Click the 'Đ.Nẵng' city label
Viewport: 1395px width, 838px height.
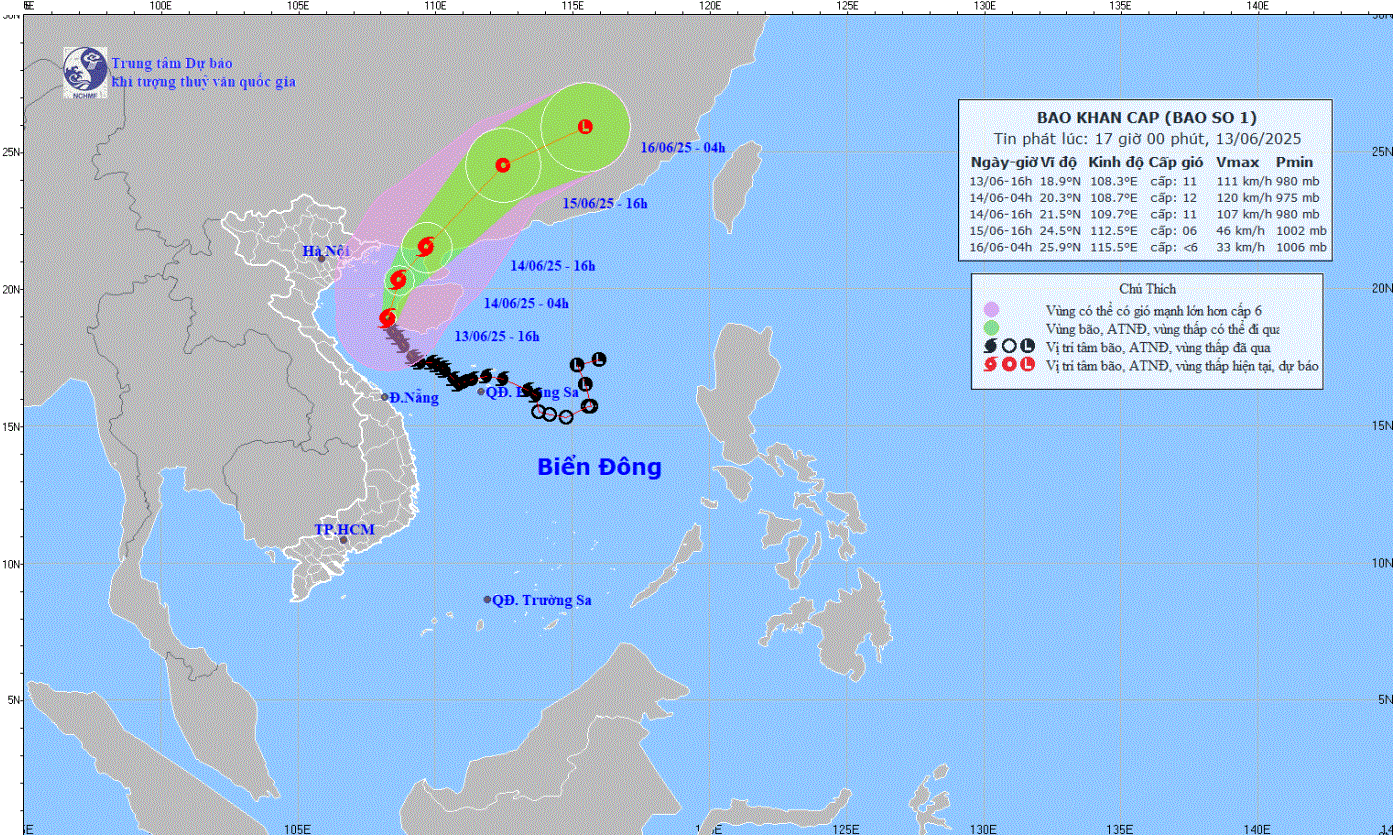pos(415,398)
